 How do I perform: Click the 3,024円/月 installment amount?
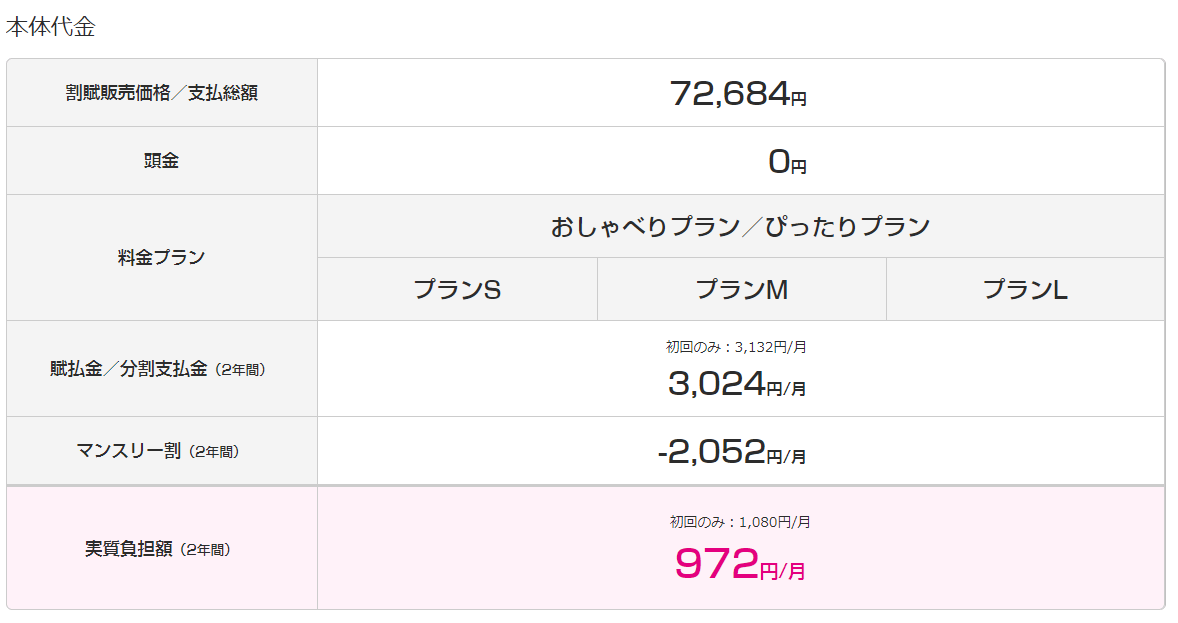[x=737, y=384]
